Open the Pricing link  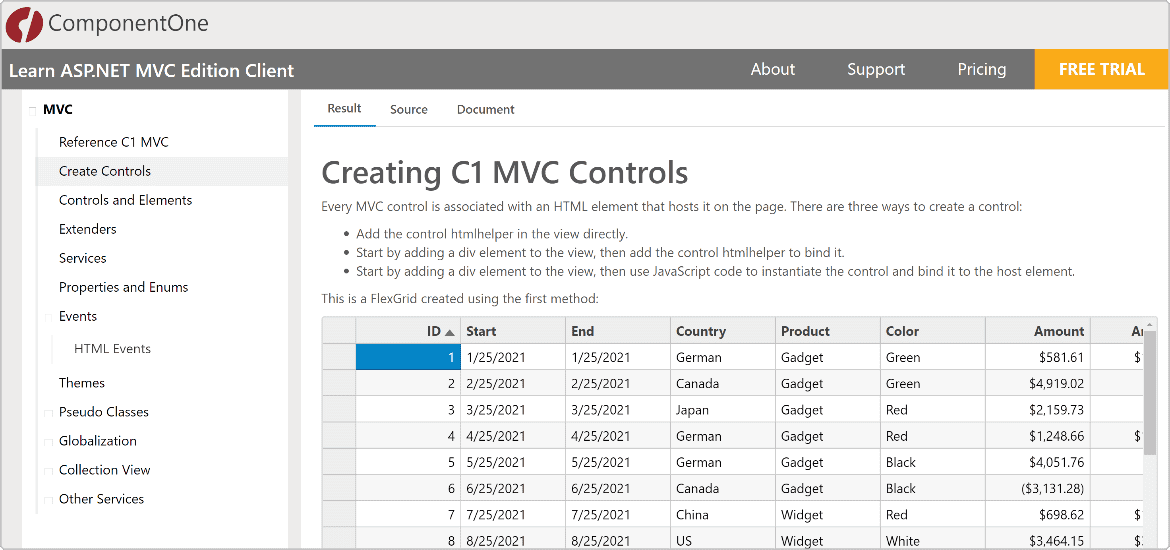coord(981,69)
